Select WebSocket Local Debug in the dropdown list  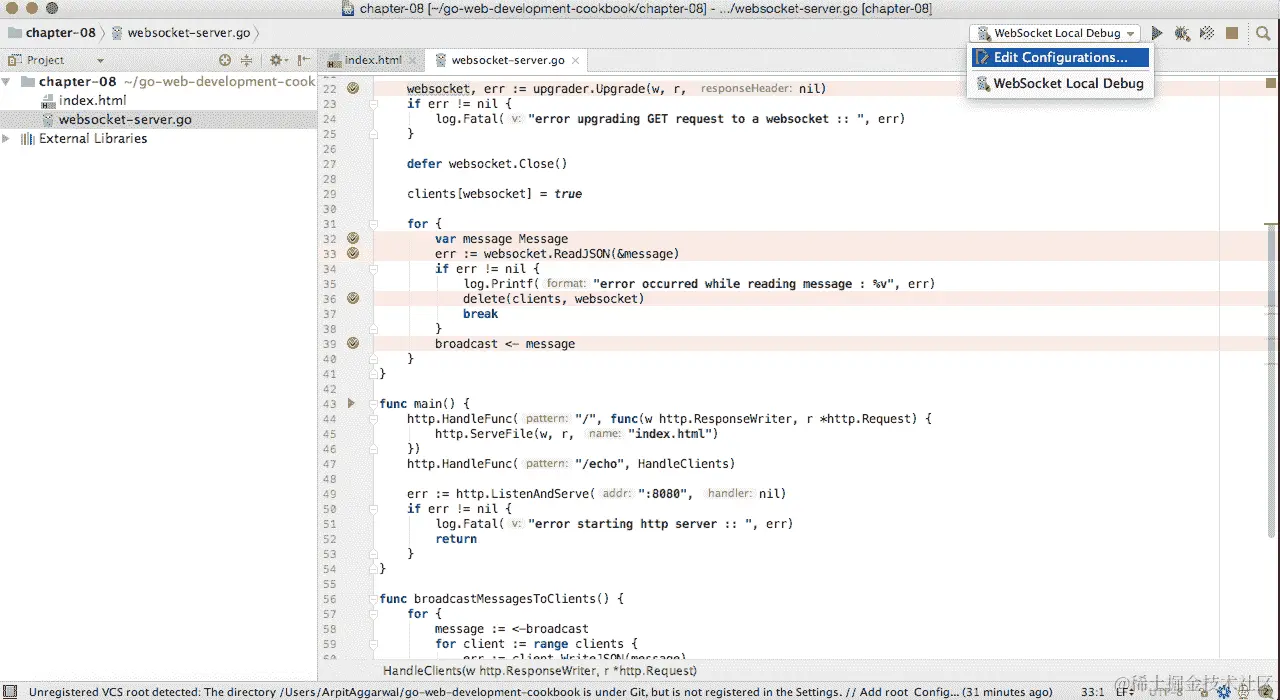(1060, 84)
